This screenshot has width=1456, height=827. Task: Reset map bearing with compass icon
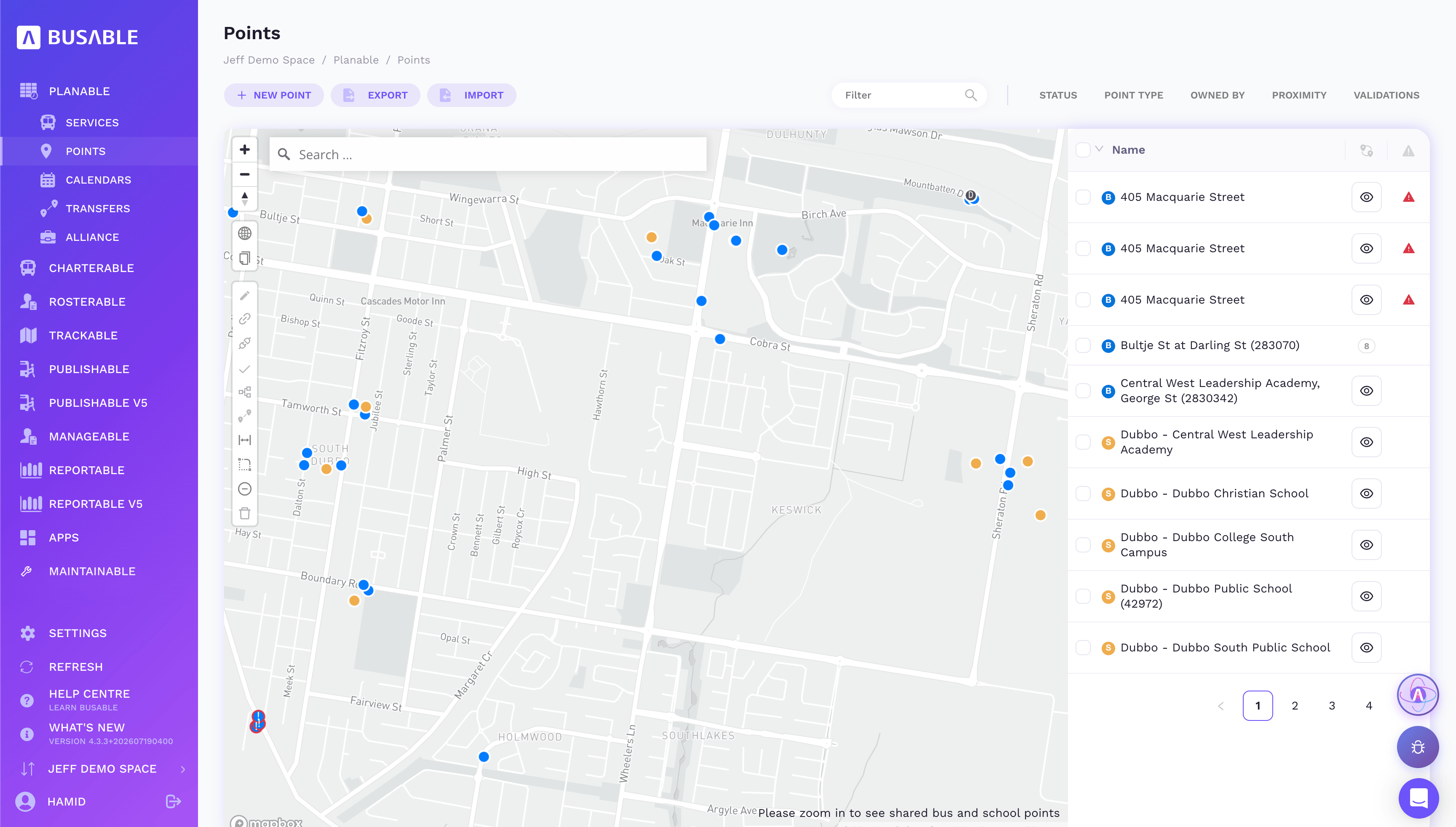pos(244,199)
